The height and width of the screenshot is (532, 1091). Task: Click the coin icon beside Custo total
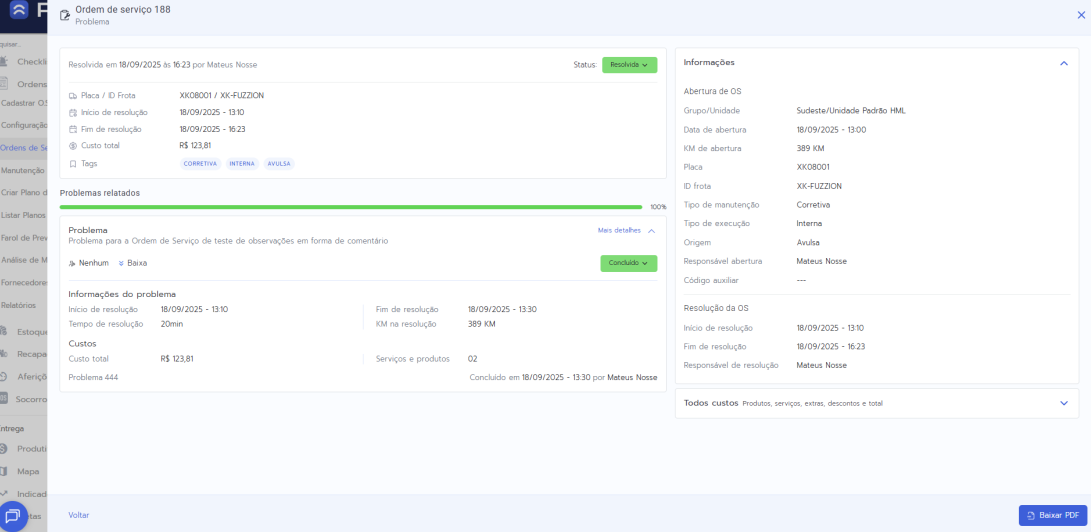click(x=73, y=146)
